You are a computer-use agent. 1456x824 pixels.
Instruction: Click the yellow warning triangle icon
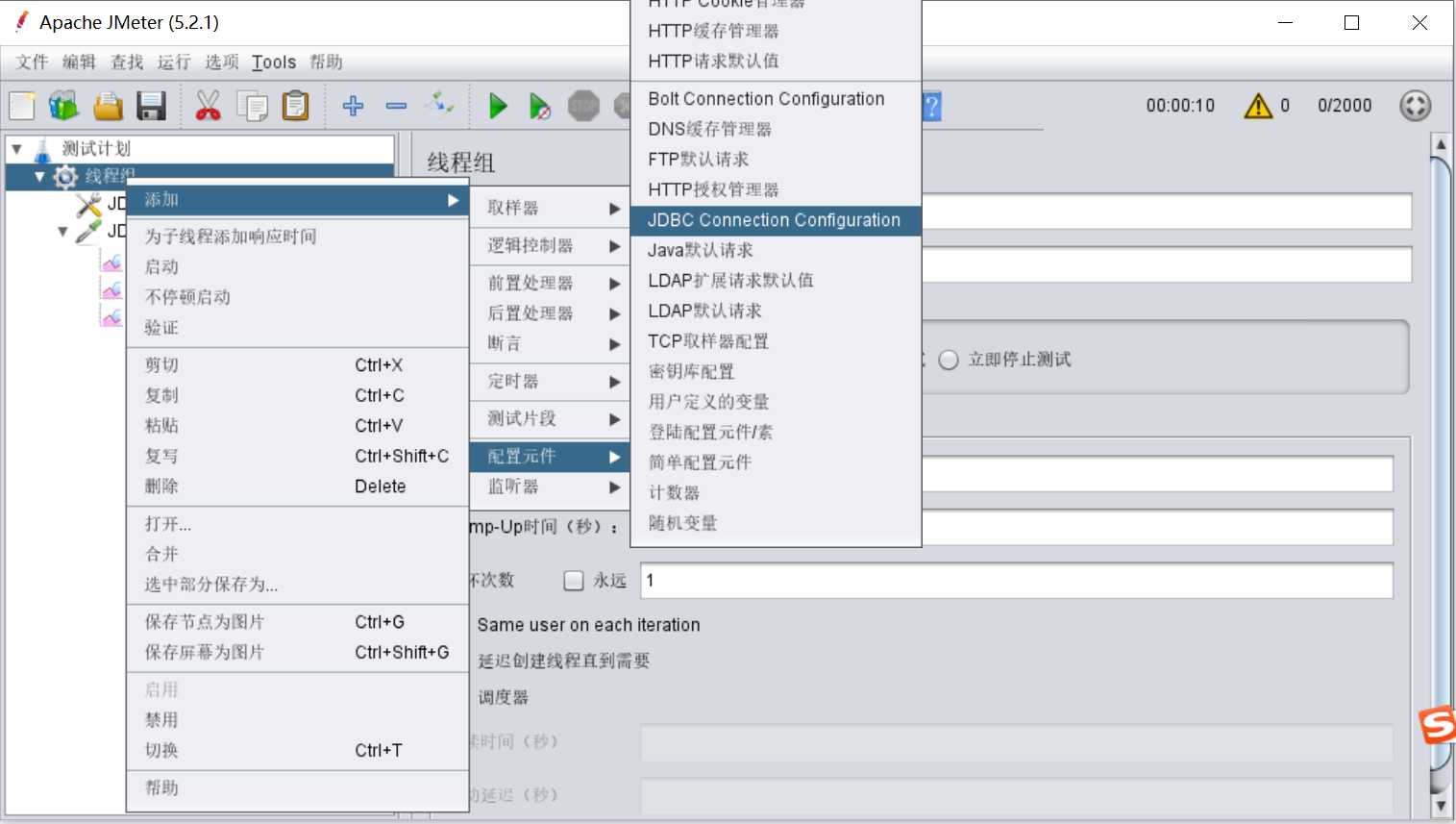[1258, 106]
